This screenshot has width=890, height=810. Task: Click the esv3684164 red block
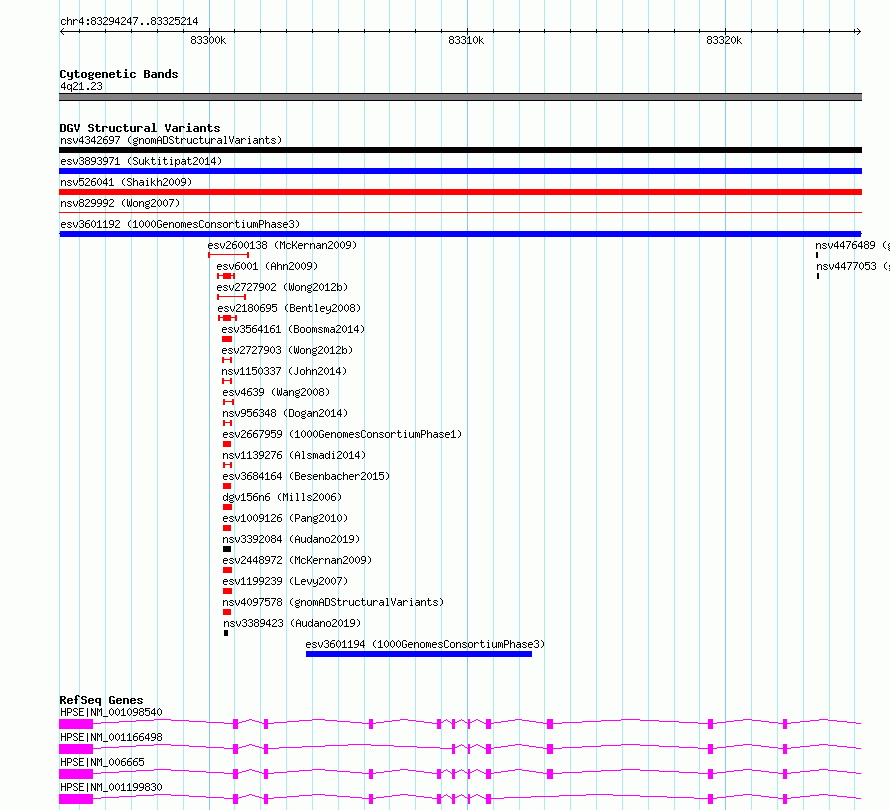pyautogui.click(x=227, y=486)
